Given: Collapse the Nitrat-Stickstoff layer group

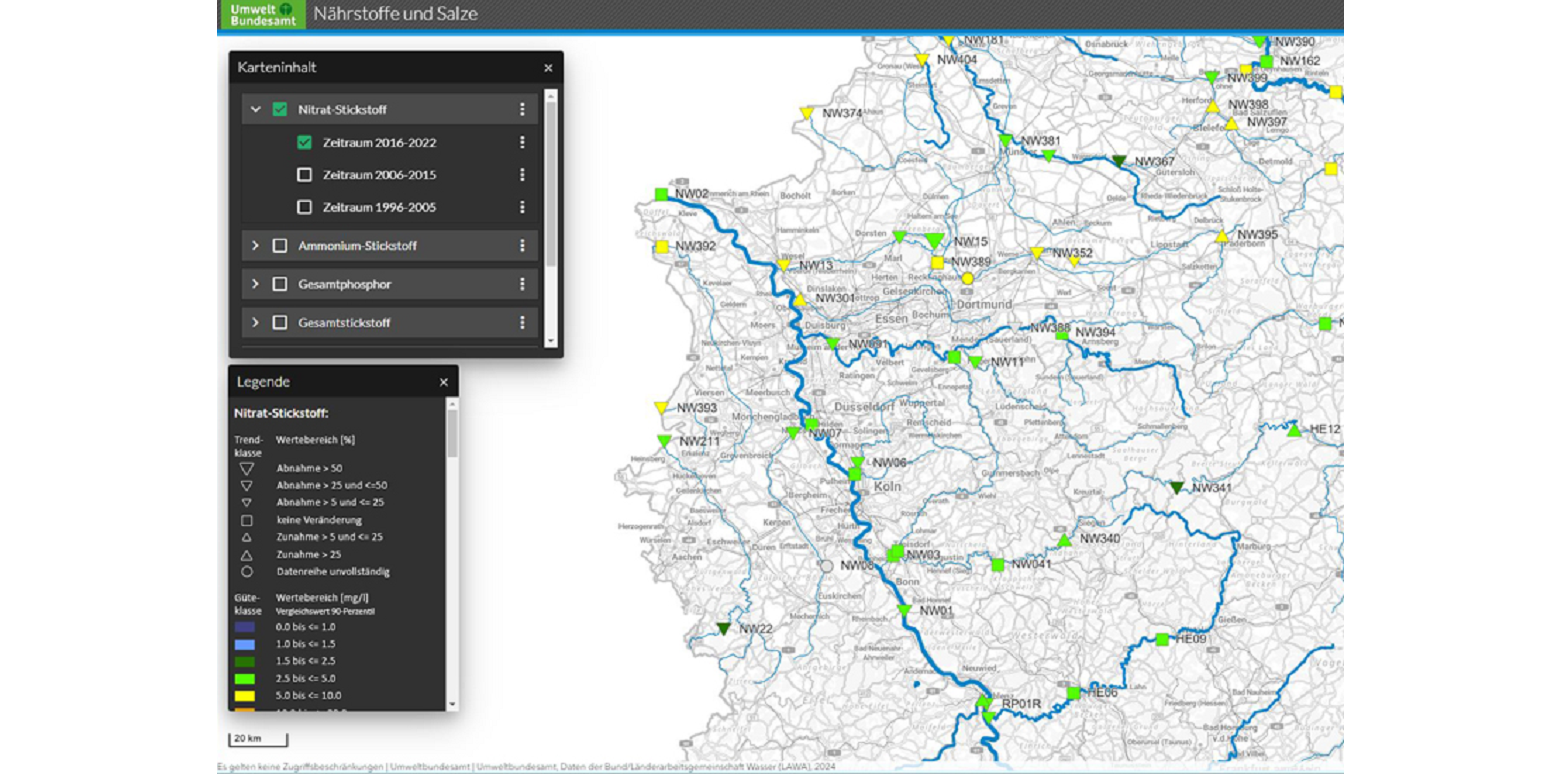Looking at the screenshot, I should [x=256, y=110].
